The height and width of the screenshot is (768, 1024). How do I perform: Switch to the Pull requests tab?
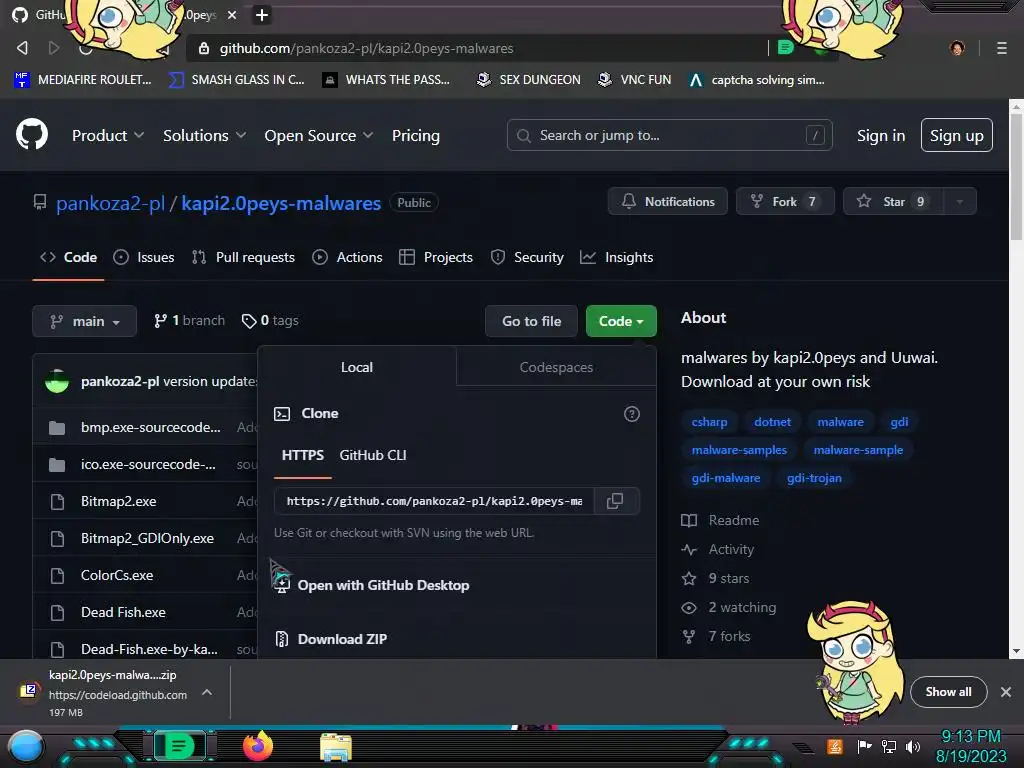pyautogui.click(x=243, y=257)
